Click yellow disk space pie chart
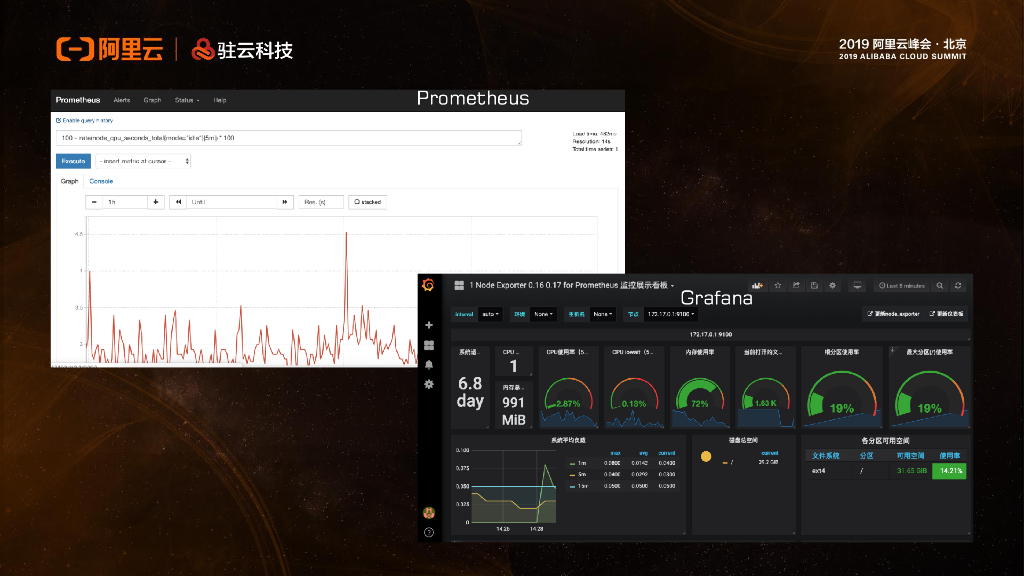This screenshot has width=1024, height=576. click(x=706, y=456)
